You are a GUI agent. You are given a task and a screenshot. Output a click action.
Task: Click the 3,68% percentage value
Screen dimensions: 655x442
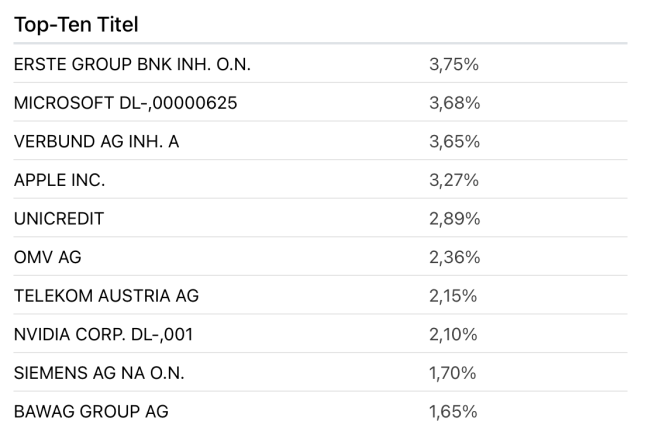pos(454,103)
